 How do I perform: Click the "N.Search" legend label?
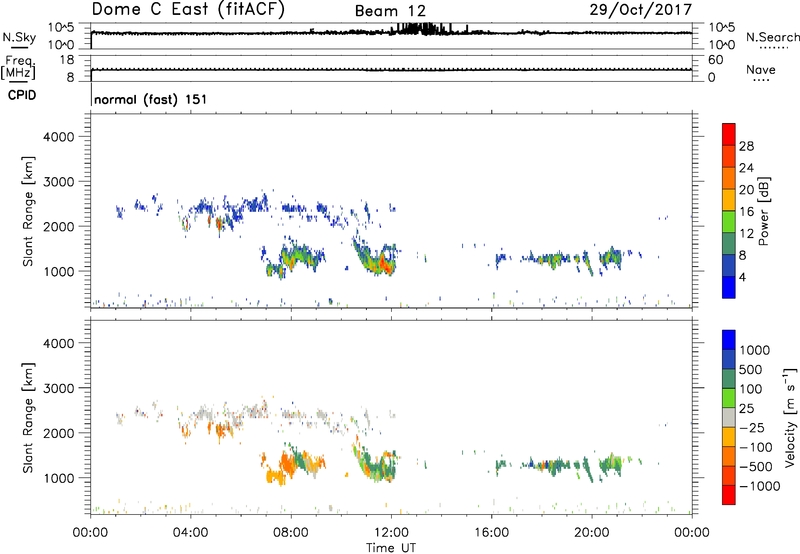pos(772,37)
